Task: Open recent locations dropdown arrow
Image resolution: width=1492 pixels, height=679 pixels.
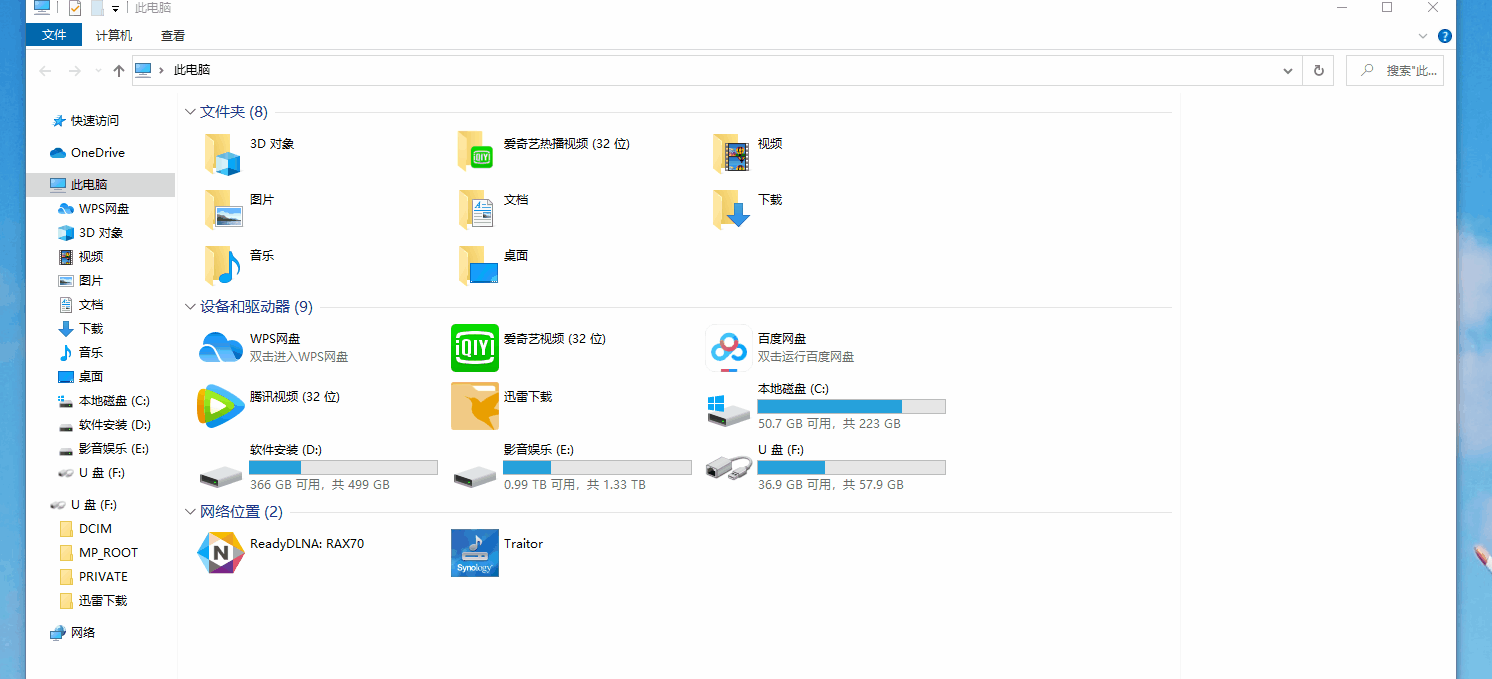Action: [x=97, y=71]
